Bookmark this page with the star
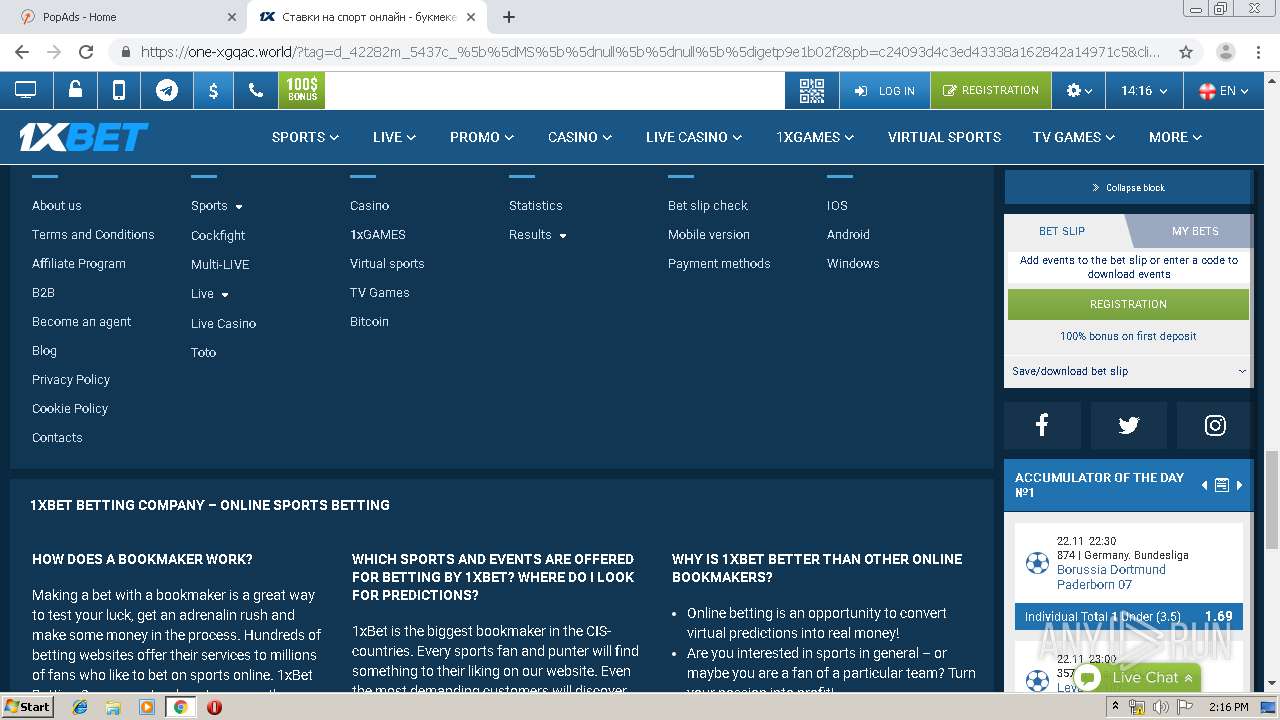Viewport: 1280px width, 720px height. tap(1186, 52)
